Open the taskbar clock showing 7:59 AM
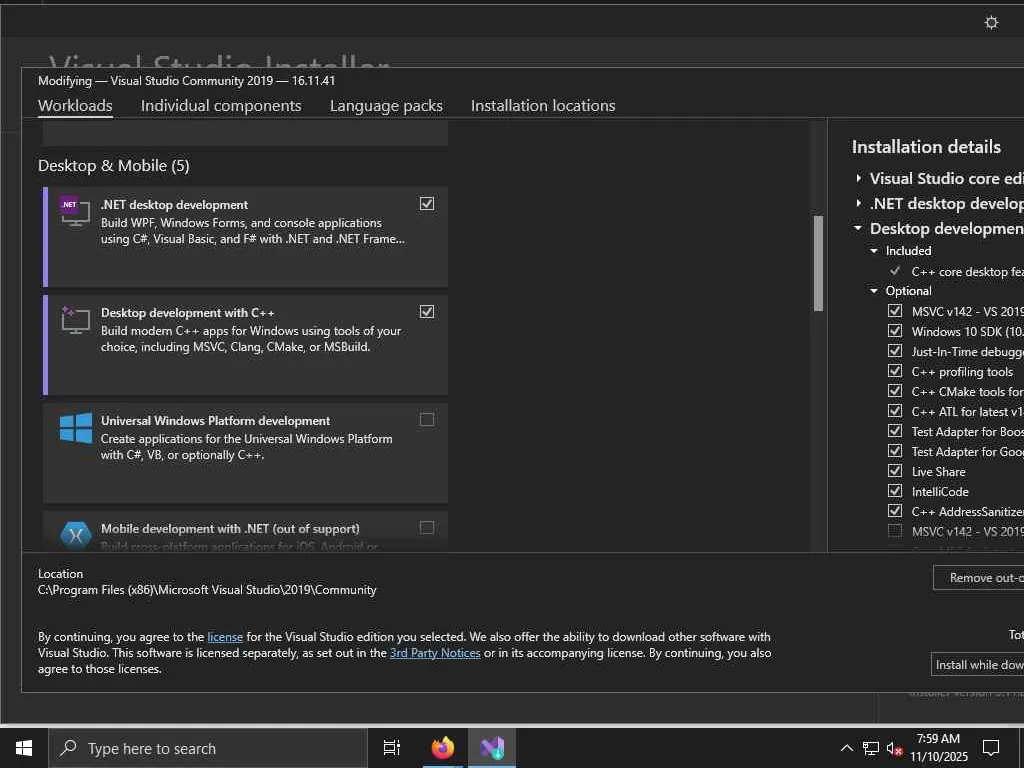The image size is (1024, 768). point(938,748)
